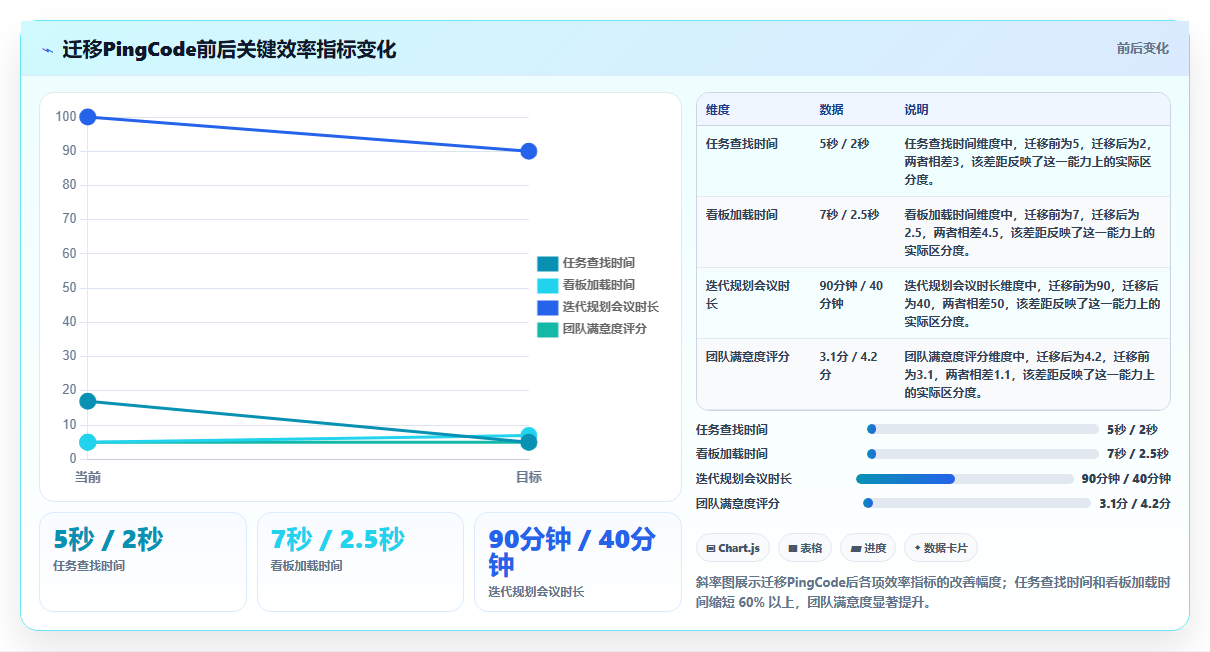Click the 数据 column header
This screenshot has height=652, width=1210.
coord(831,109)
